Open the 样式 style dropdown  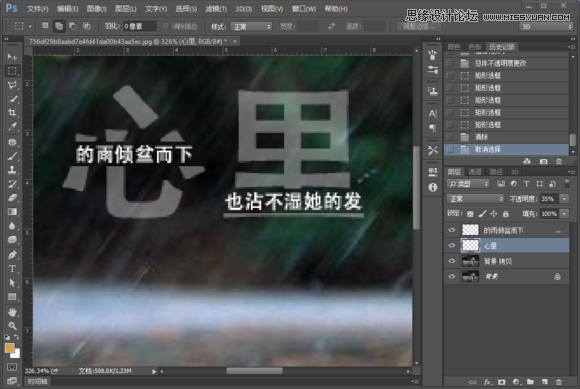coord(251,27)
